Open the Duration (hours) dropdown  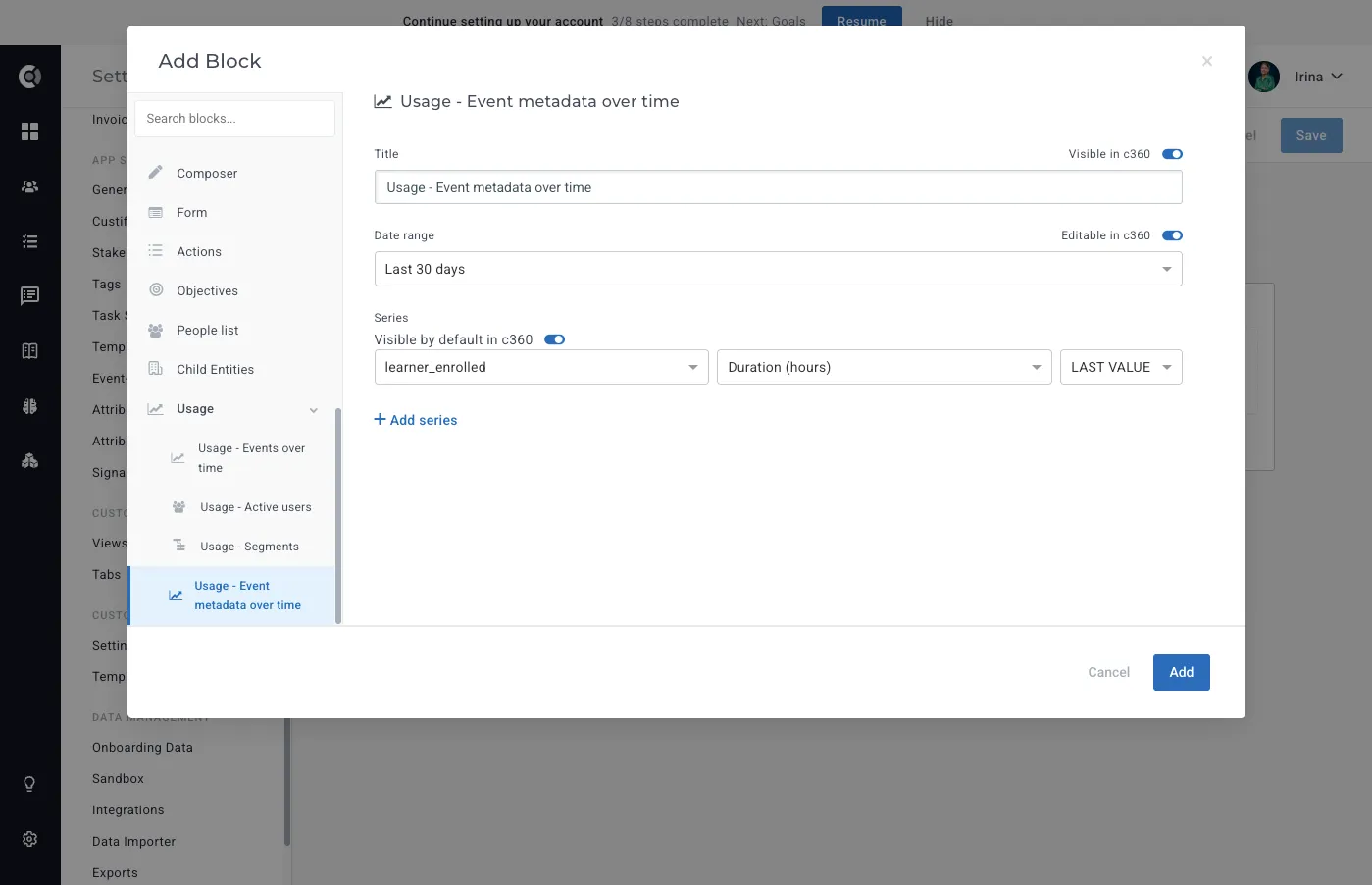coord(884,367)
